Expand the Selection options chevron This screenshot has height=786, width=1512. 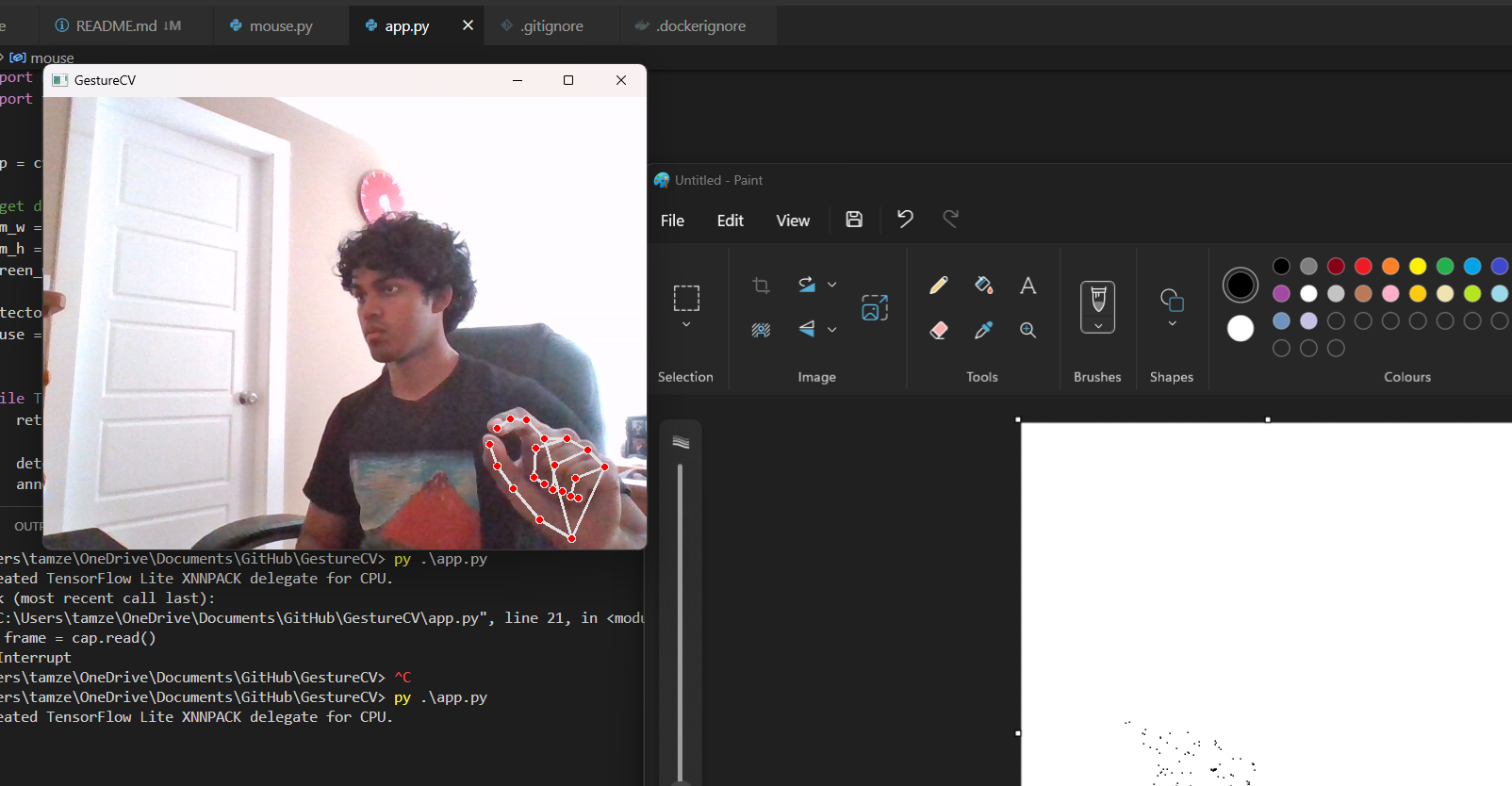[686, 324]
